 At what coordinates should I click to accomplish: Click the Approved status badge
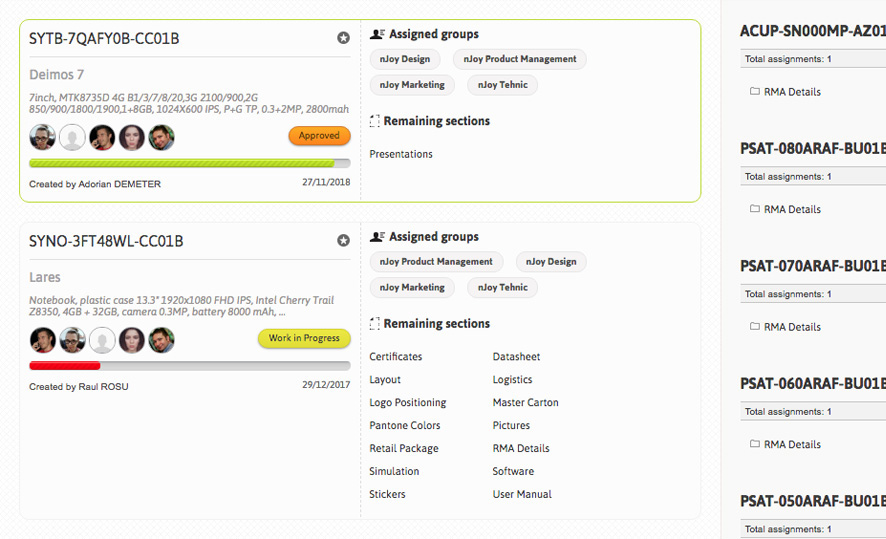point(319,136)
